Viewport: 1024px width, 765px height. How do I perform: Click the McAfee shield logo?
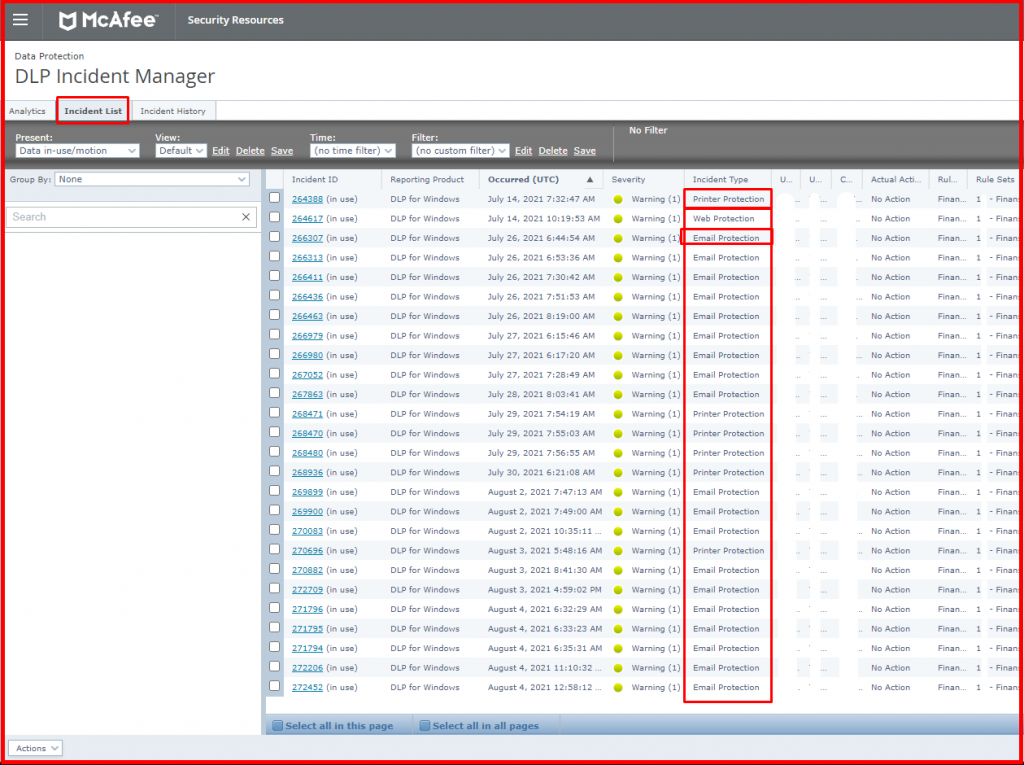point(66,20)
